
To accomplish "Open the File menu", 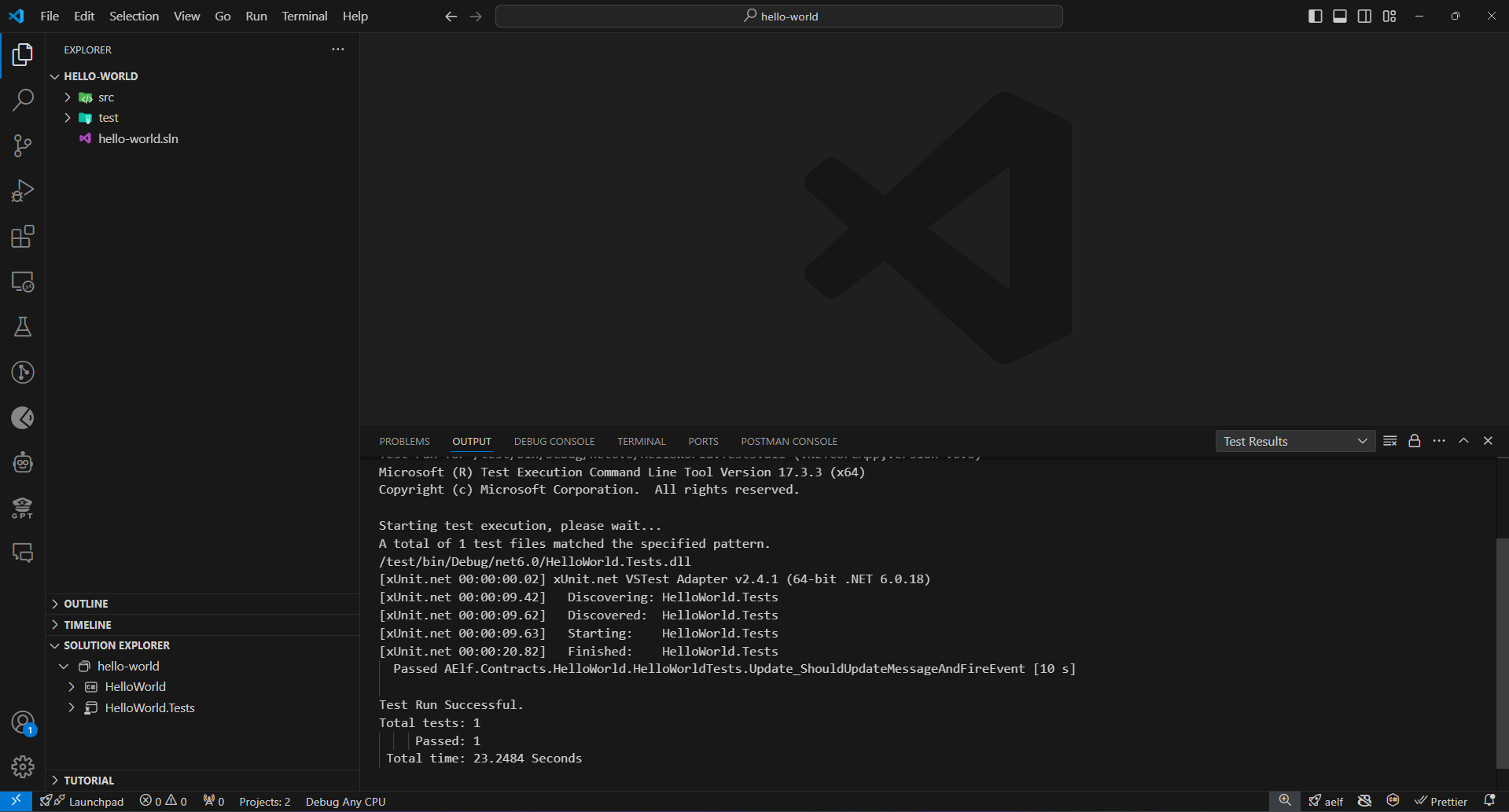I will pyautogui.click(x=50, y=16).
